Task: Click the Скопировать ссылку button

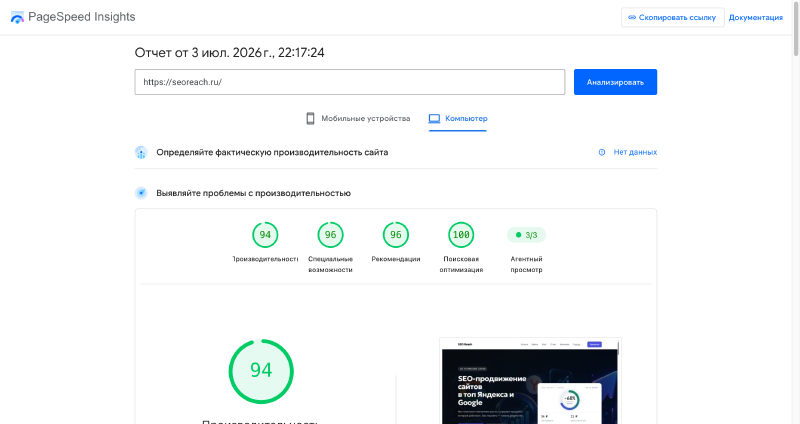Action: (x=672, y=17)
